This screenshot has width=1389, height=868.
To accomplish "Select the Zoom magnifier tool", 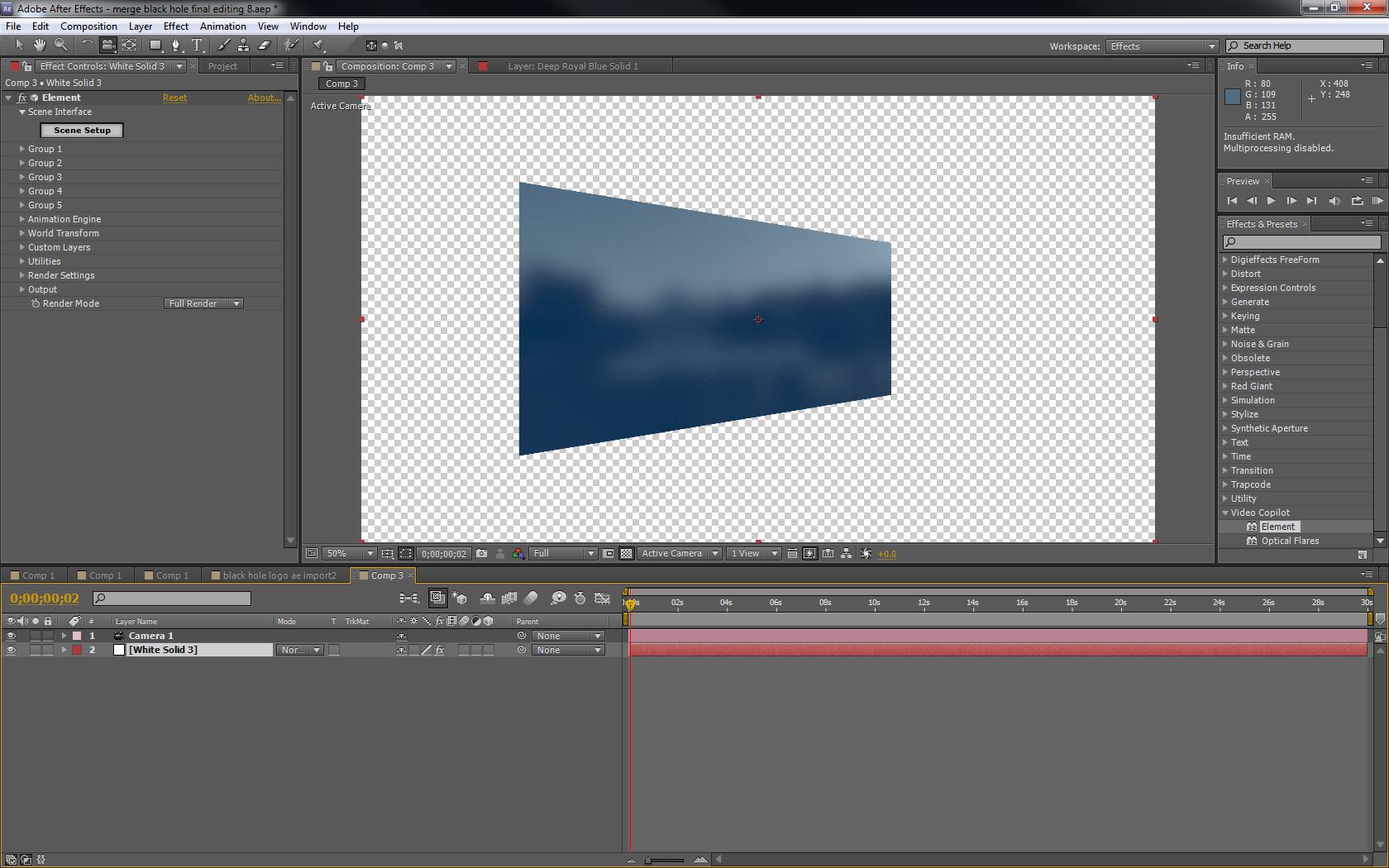I will point(60,45).
